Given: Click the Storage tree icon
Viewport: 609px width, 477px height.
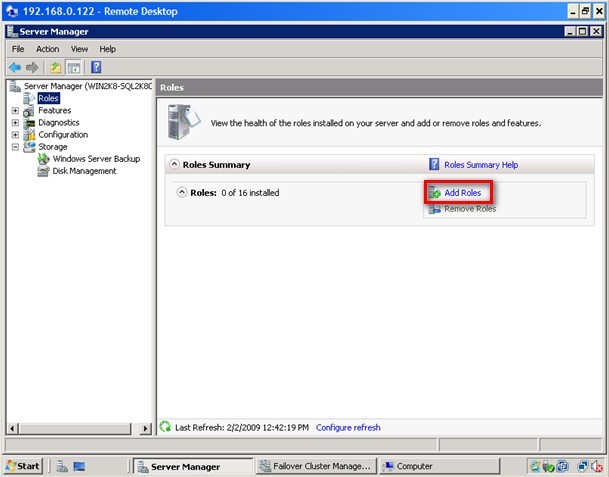Looking at the screenshot, I should (29, 147).
